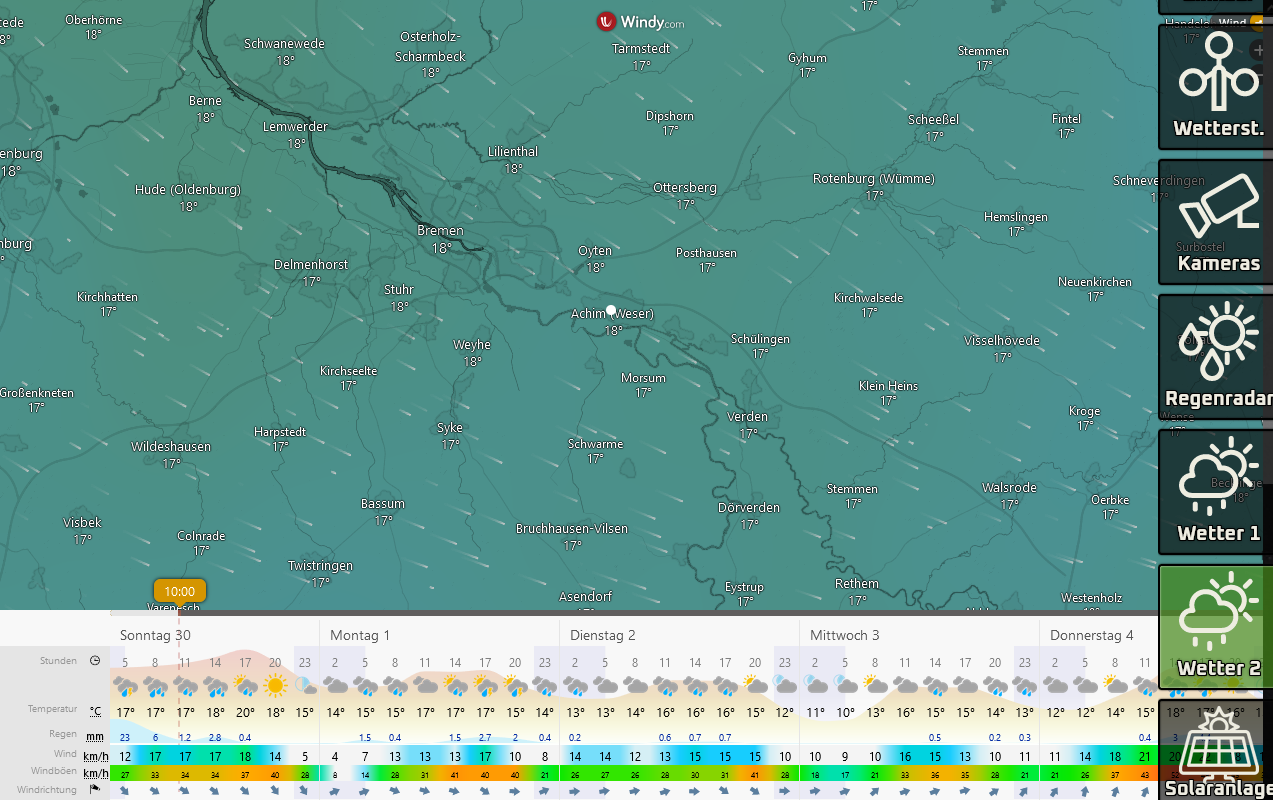
Task: Open the Kameras webcam view
Action: click(1216, 222)
